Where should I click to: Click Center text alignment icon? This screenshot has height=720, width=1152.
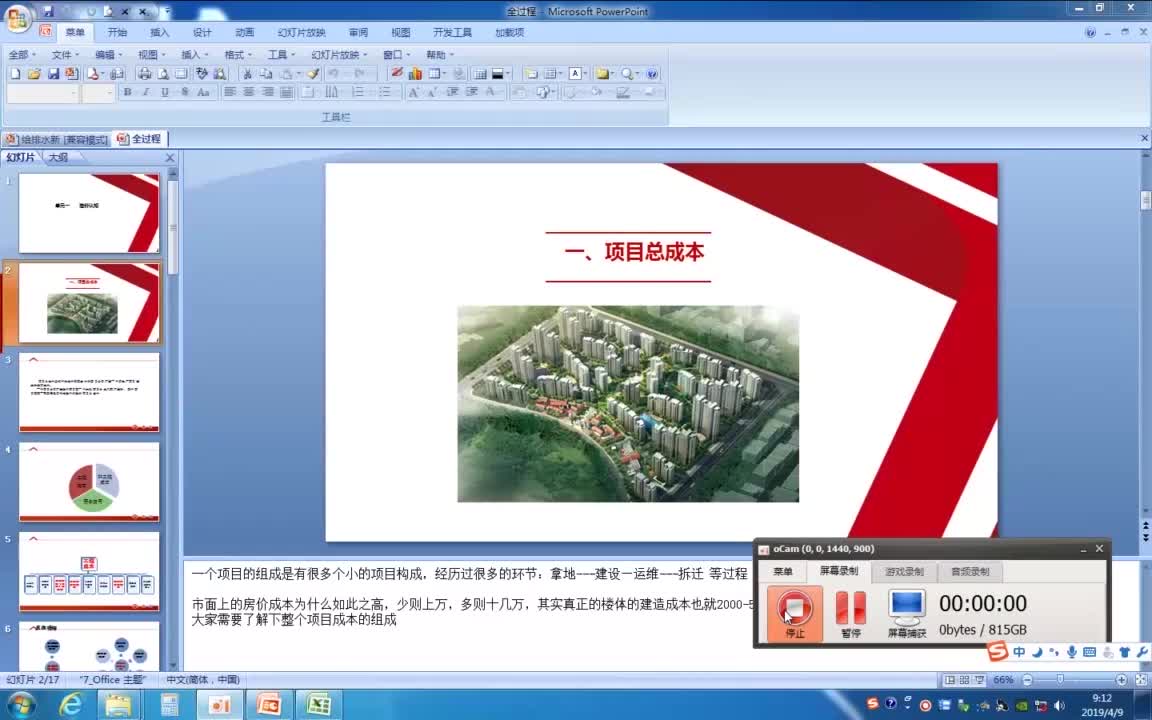[x=249, y=93]
